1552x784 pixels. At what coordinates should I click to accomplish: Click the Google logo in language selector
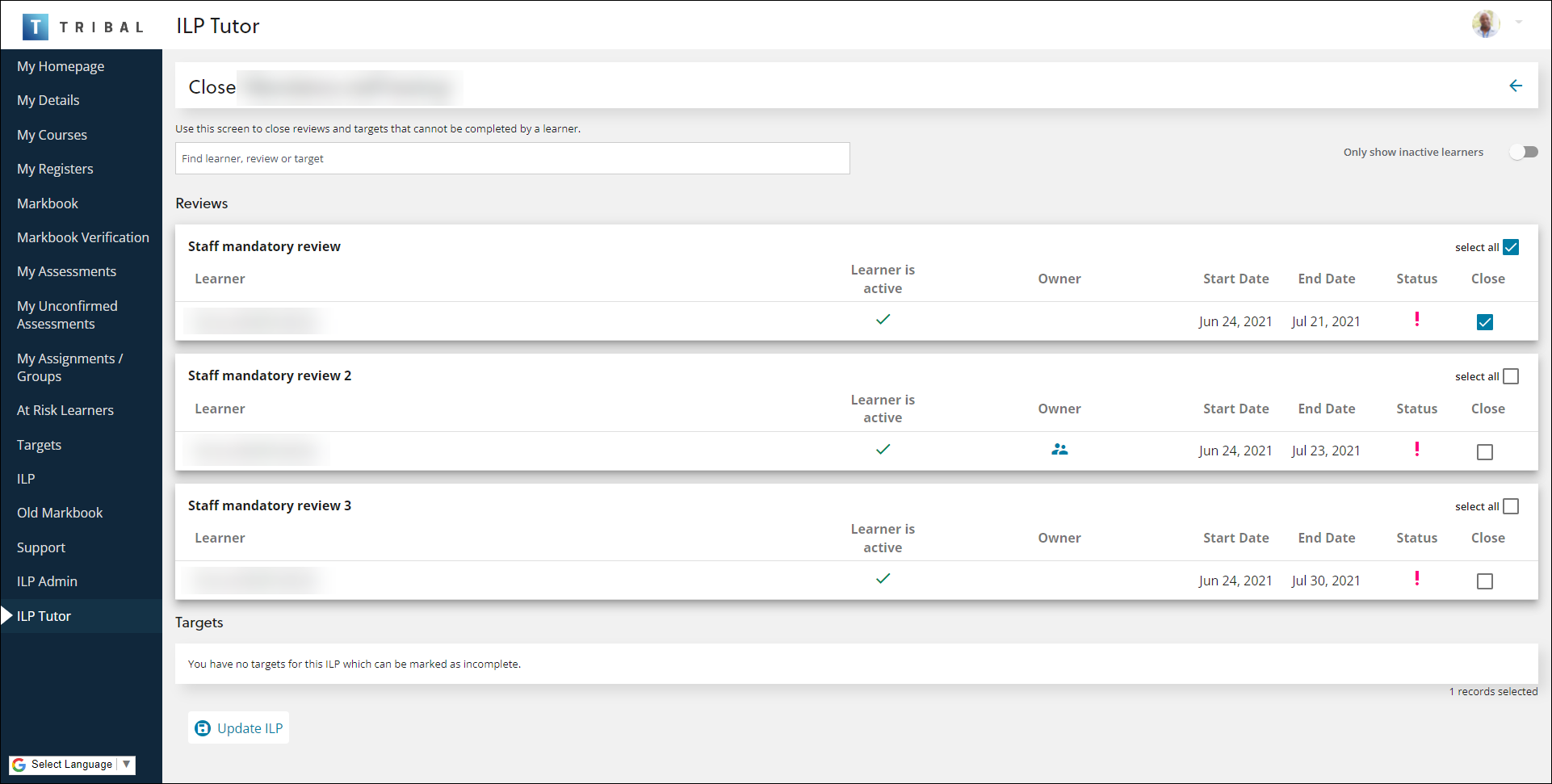[19, 765]
